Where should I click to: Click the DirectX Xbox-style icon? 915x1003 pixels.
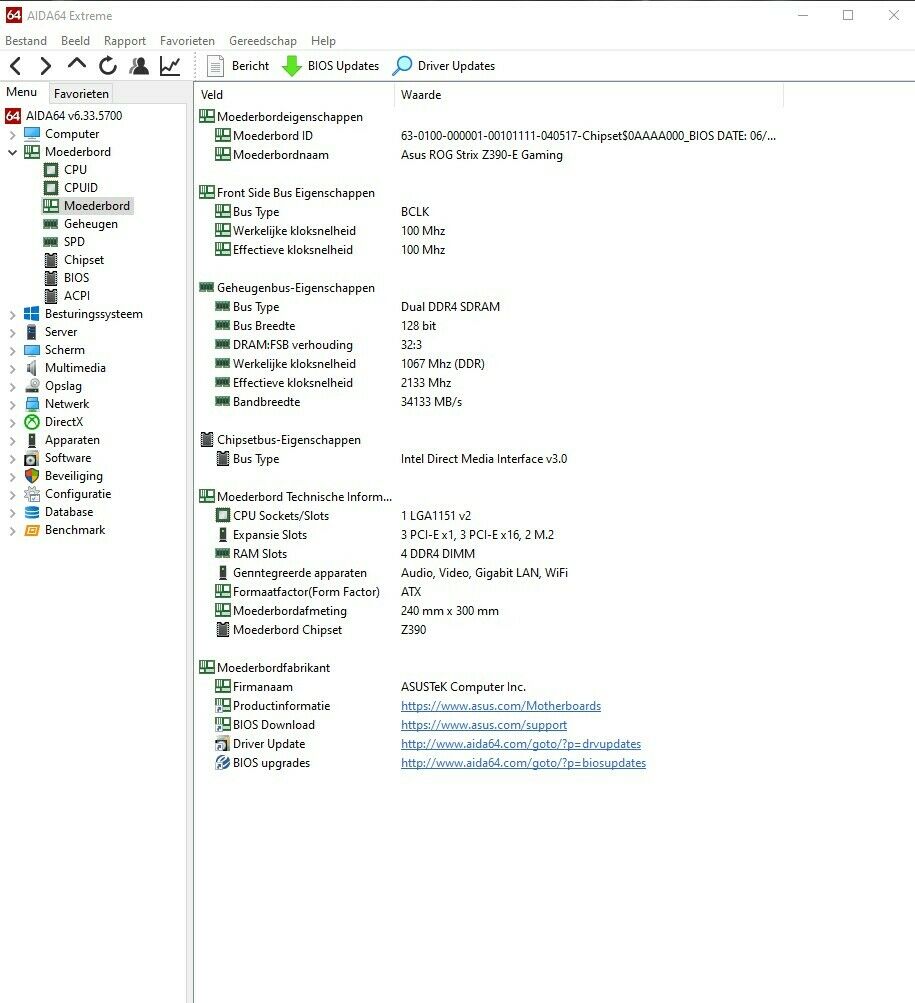(31, 422)
